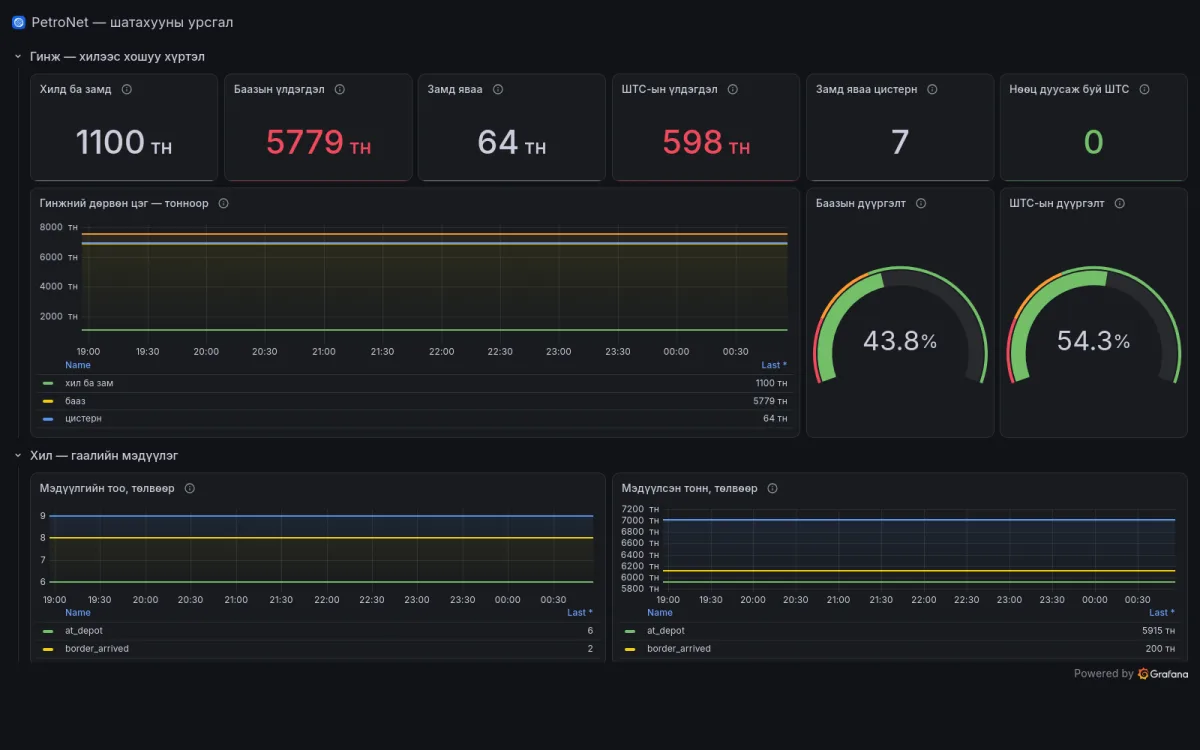Viewport: 1200px width, 750px height.
Task: Open info icon for Мэдүүлгийн тоо, төлөвөөр
Action: [x=190, y=488]
